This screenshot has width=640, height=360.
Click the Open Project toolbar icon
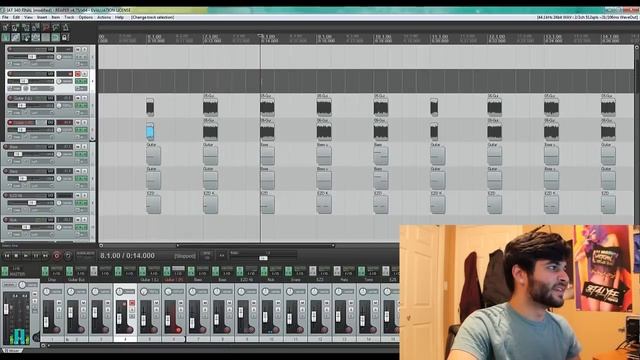coord(16,27)
